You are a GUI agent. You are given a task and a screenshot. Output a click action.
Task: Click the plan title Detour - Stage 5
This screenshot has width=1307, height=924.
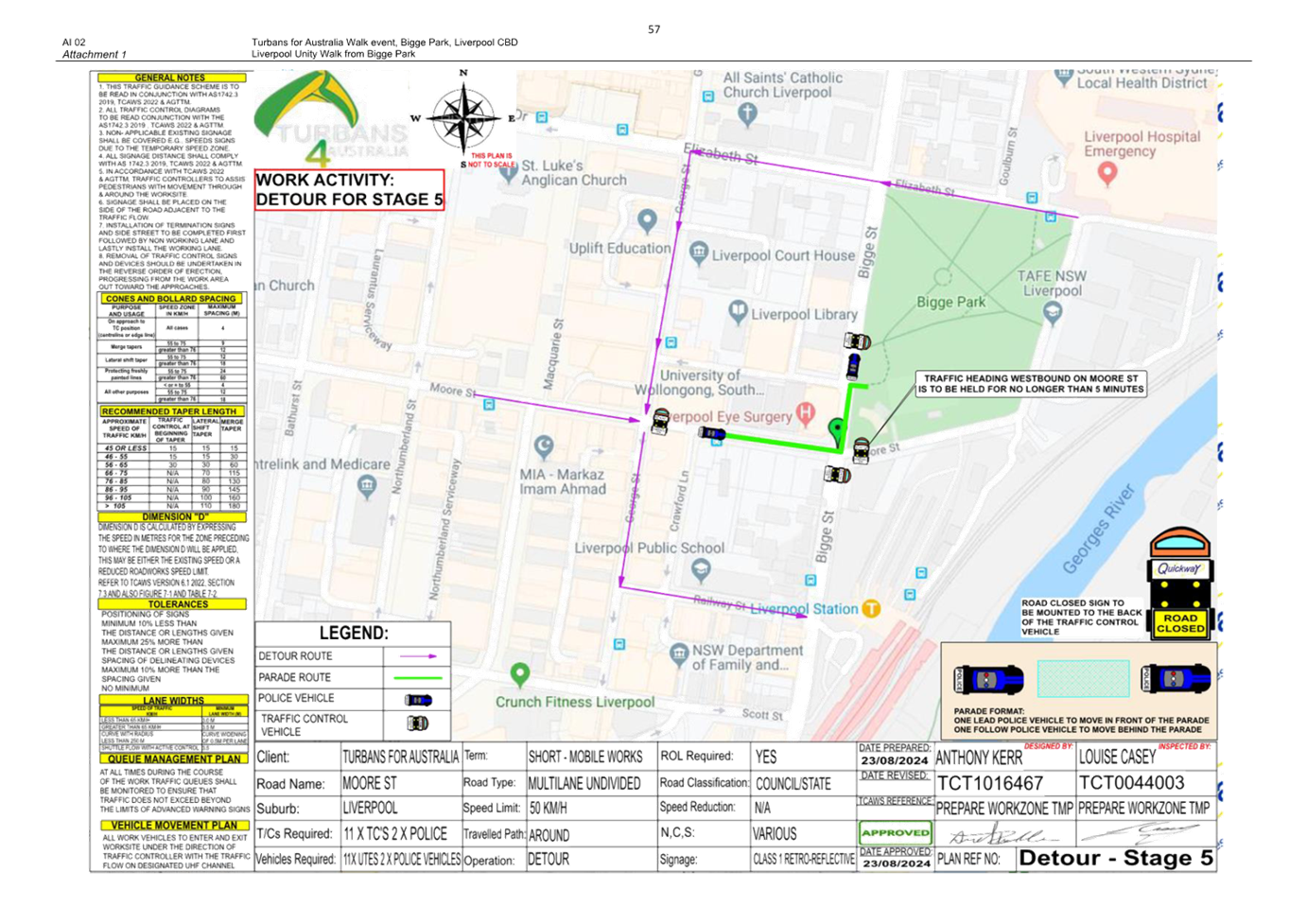(1116, 859)
